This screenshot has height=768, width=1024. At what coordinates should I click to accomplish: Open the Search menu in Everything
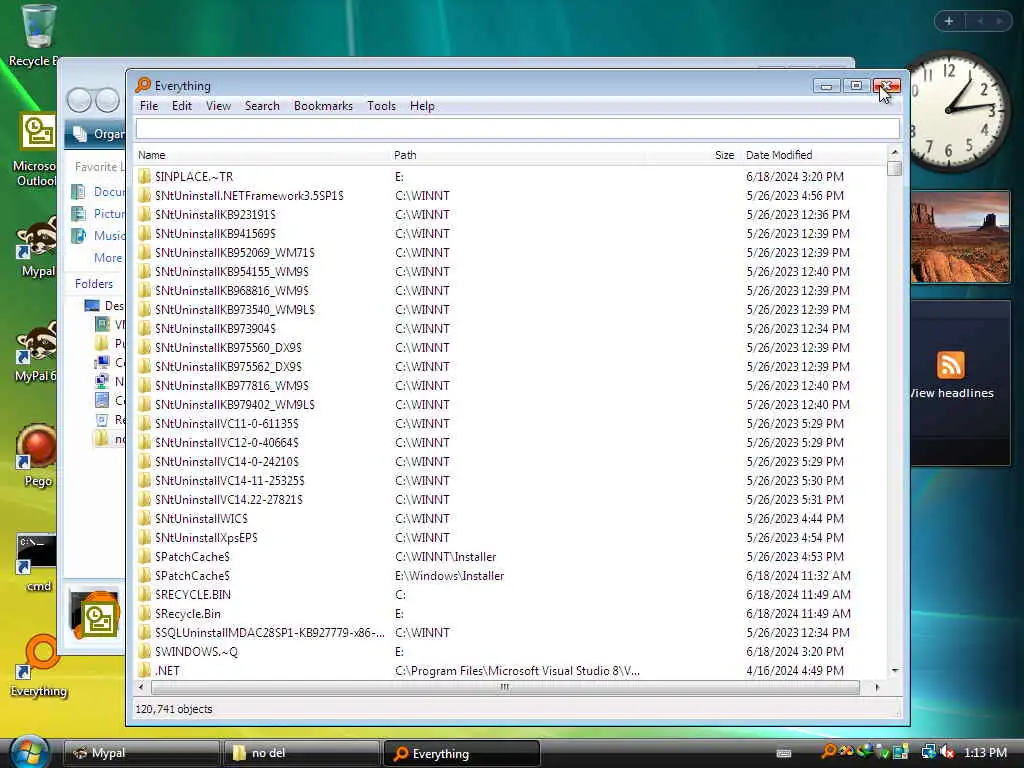click(262, 106)
